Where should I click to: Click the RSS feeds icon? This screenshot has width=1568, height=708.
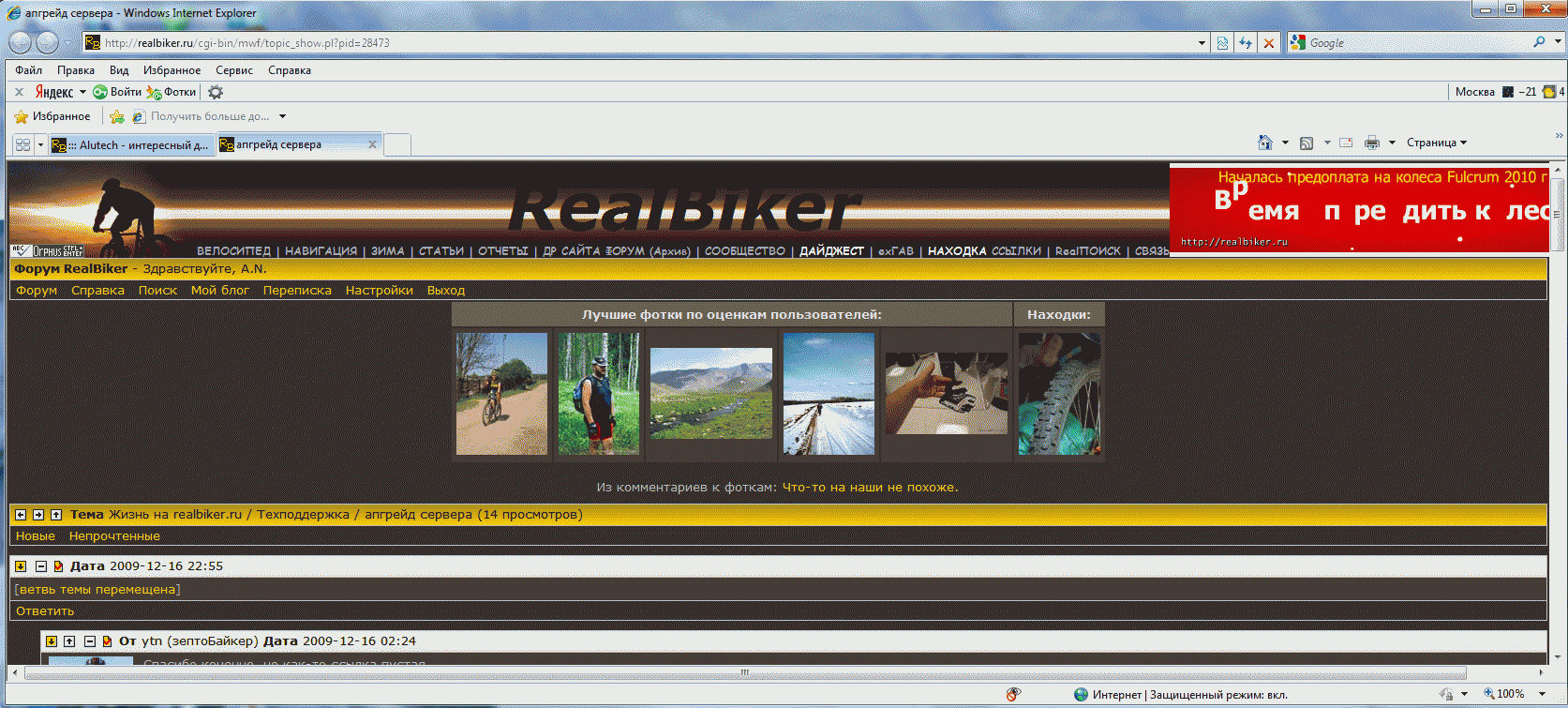pos(1306,143)
